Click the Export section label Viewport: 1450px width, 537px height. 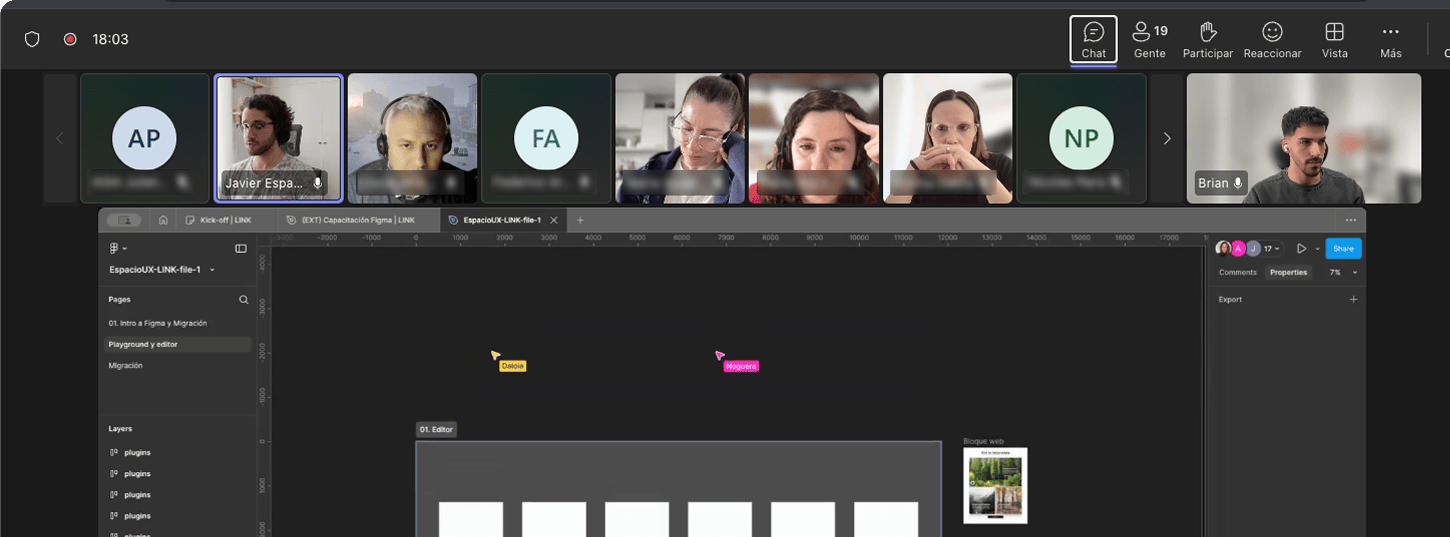point(1230,299)
